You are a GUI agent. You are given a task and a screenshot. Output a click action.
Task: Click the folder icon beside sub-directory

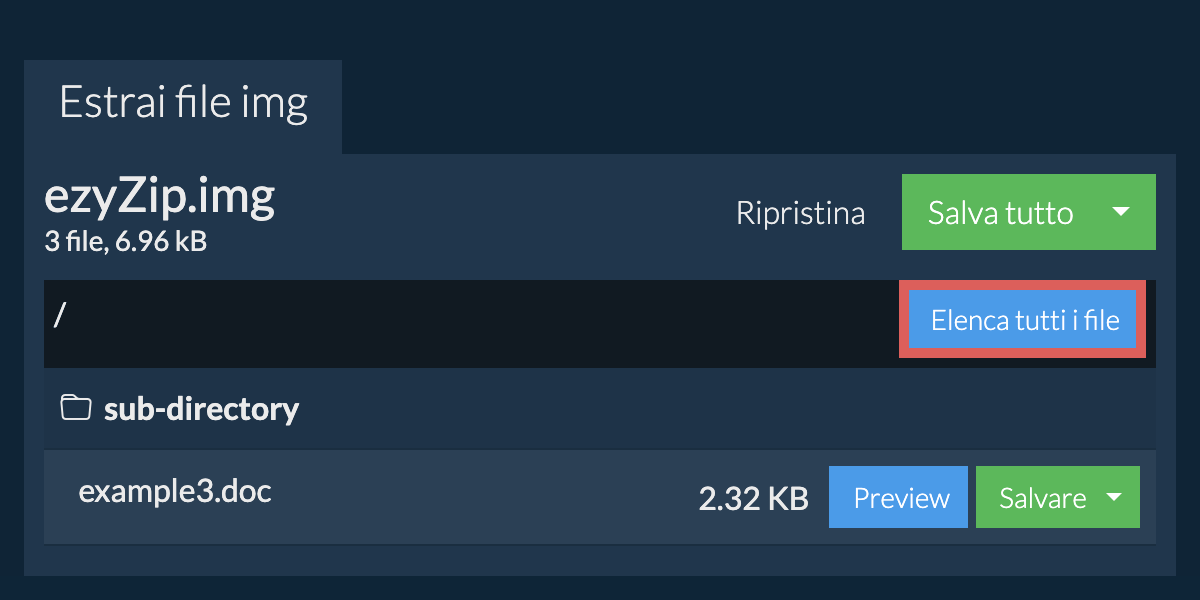coord(75,408)
